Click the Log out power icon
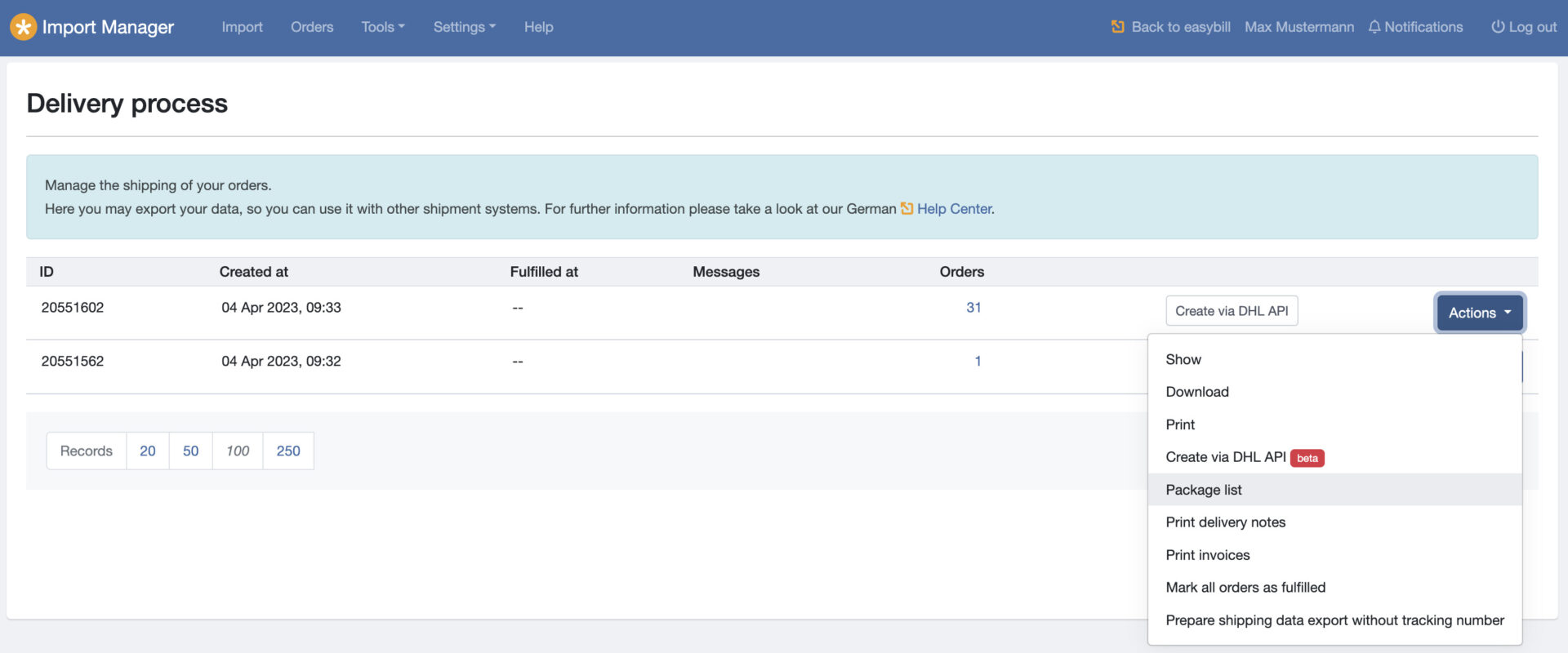 click(x=1498, y=27)
